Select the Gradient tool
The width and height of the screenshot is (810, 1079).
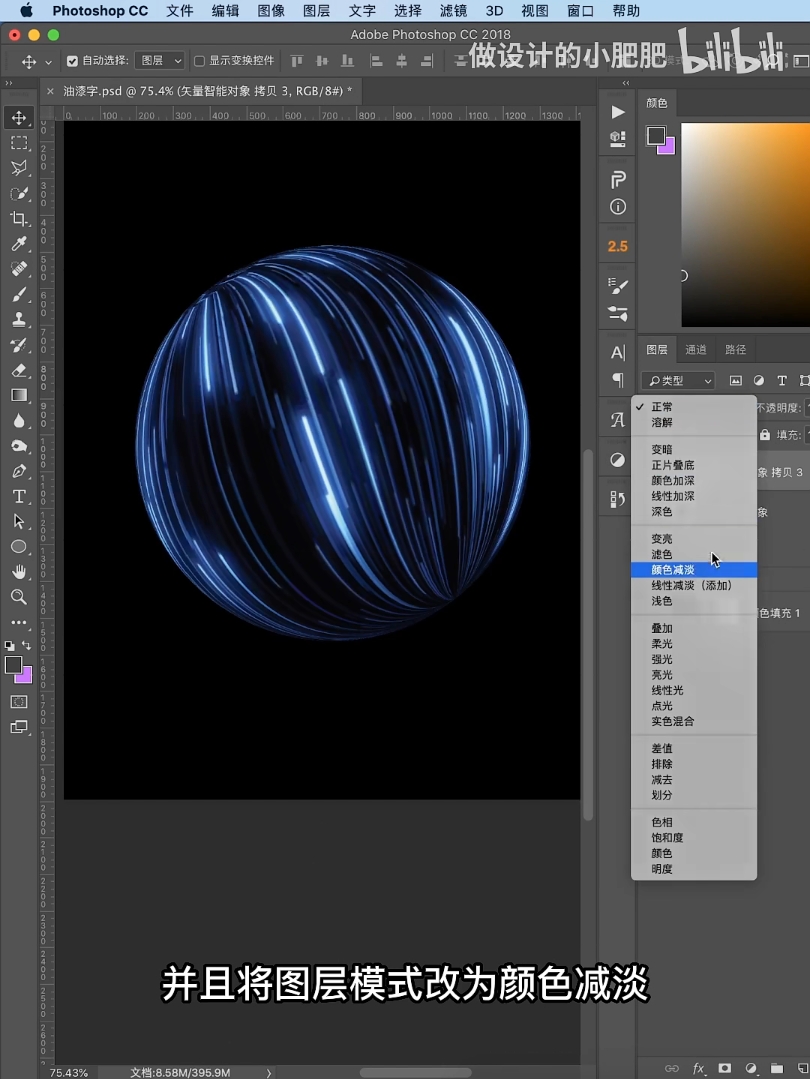click(19, 395)
